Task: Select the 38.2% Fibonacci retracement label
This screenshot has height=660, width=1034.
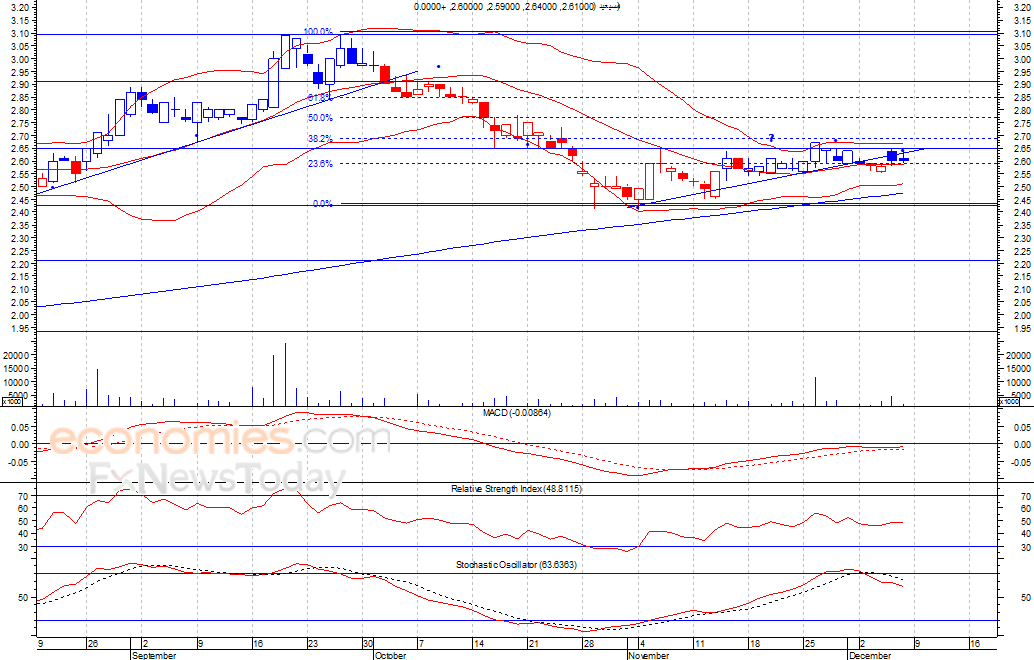Action: point(319,139)
